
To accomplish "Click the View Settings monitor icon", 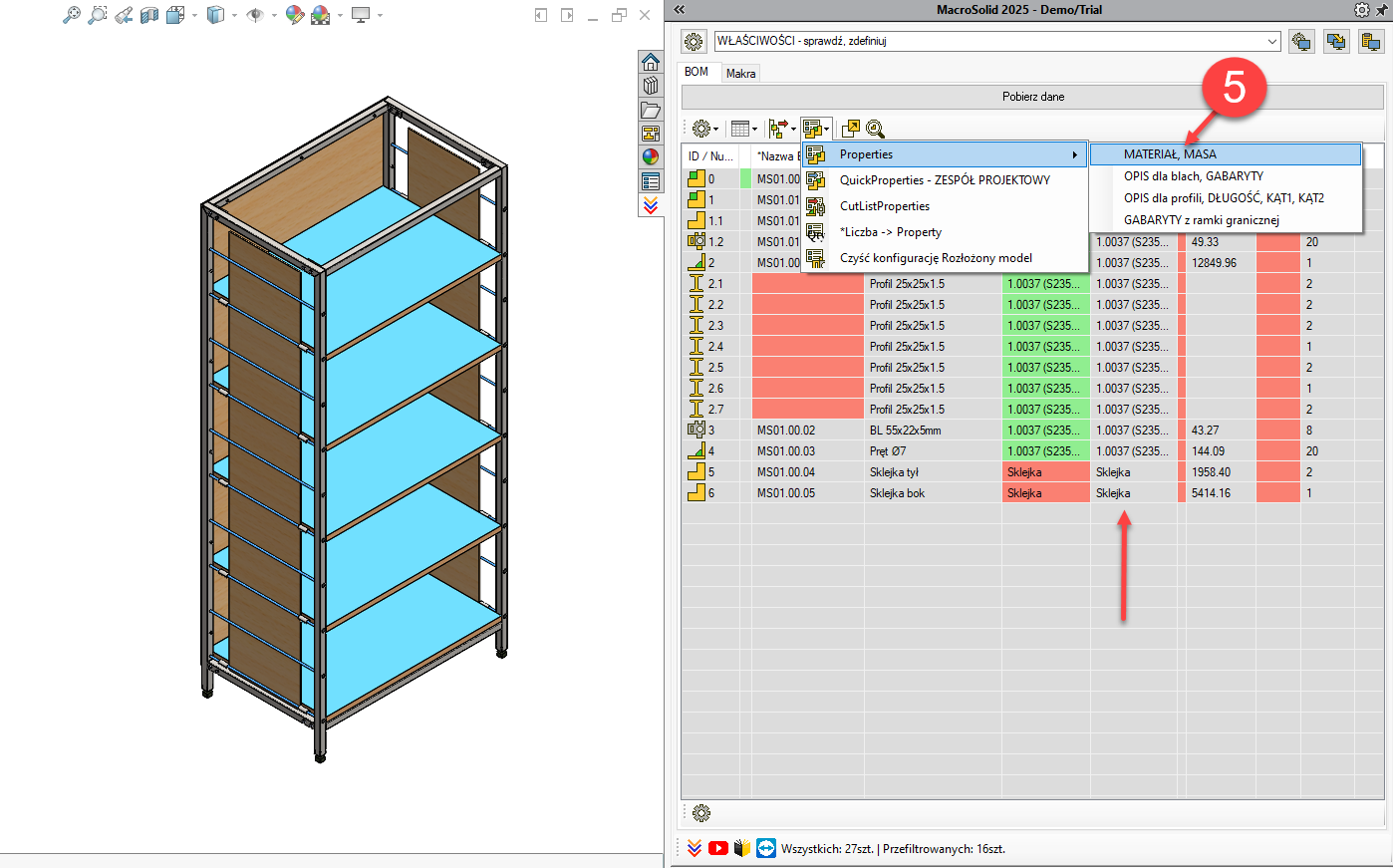I will click(x=361, y=15).
